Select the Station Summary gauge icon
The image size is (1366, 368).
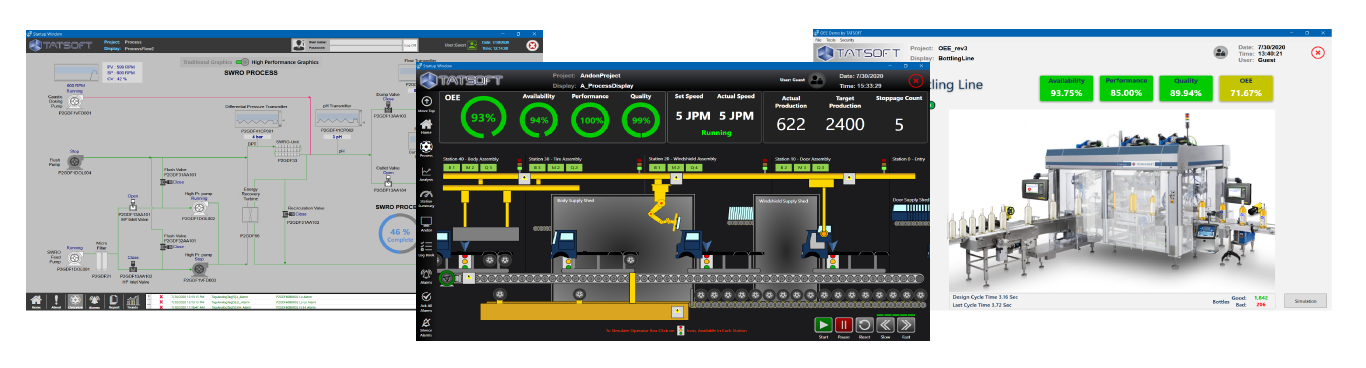click(x=427, y=194)
